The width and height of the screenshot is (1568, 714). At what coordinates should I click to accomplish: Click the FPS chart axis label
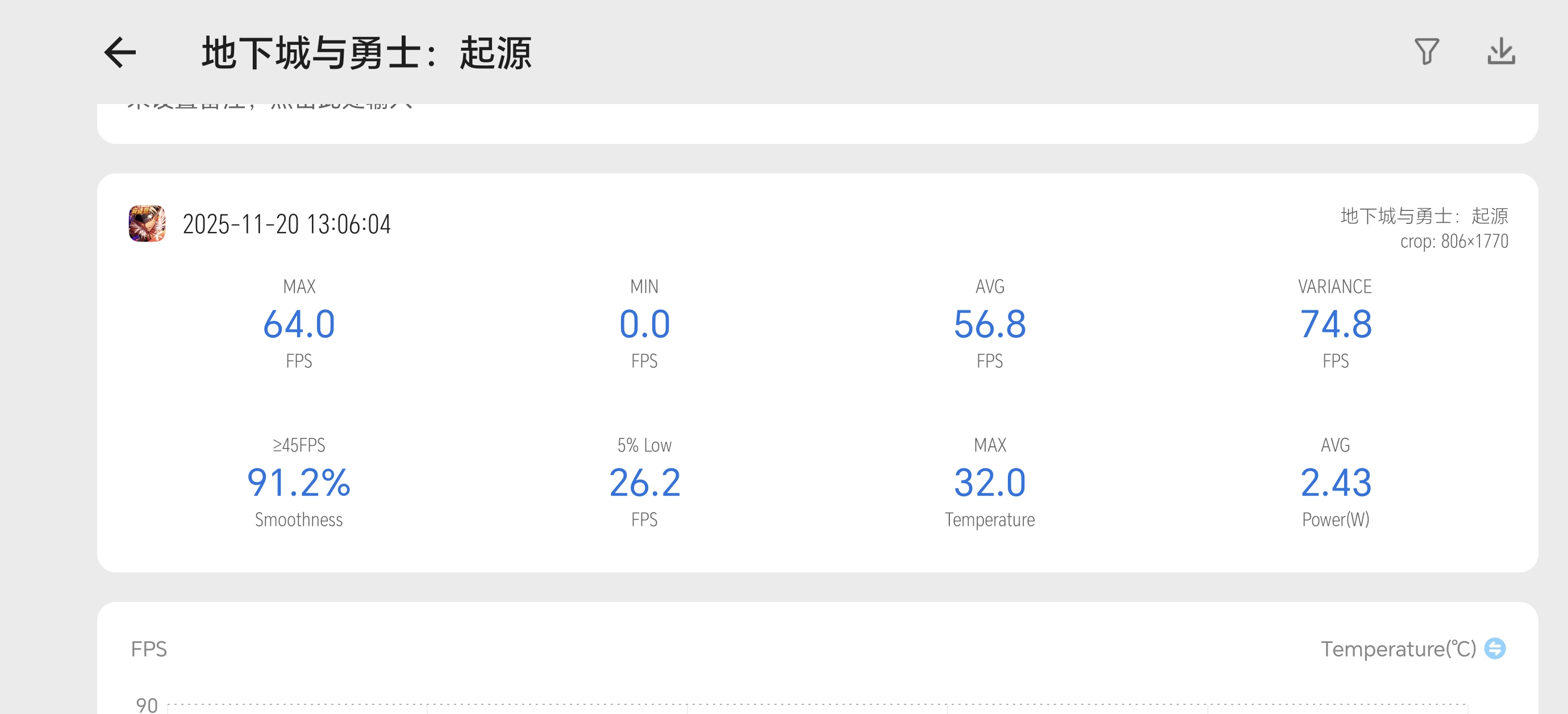(x=148, y=649)
